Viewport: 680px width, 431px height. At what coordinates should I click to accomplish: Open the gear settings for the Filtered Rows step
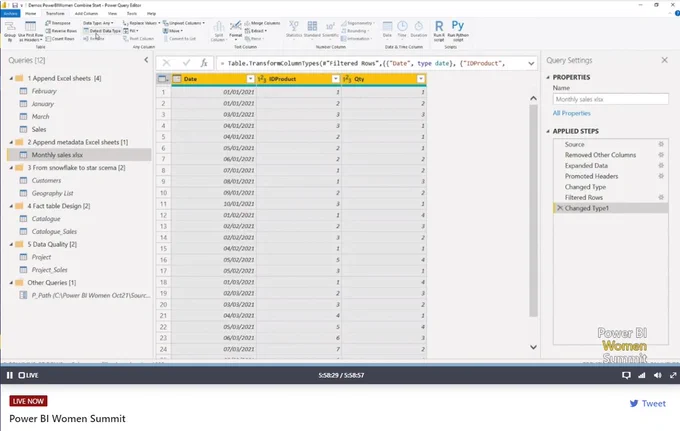pyautogui.click(x=661, y=197)
